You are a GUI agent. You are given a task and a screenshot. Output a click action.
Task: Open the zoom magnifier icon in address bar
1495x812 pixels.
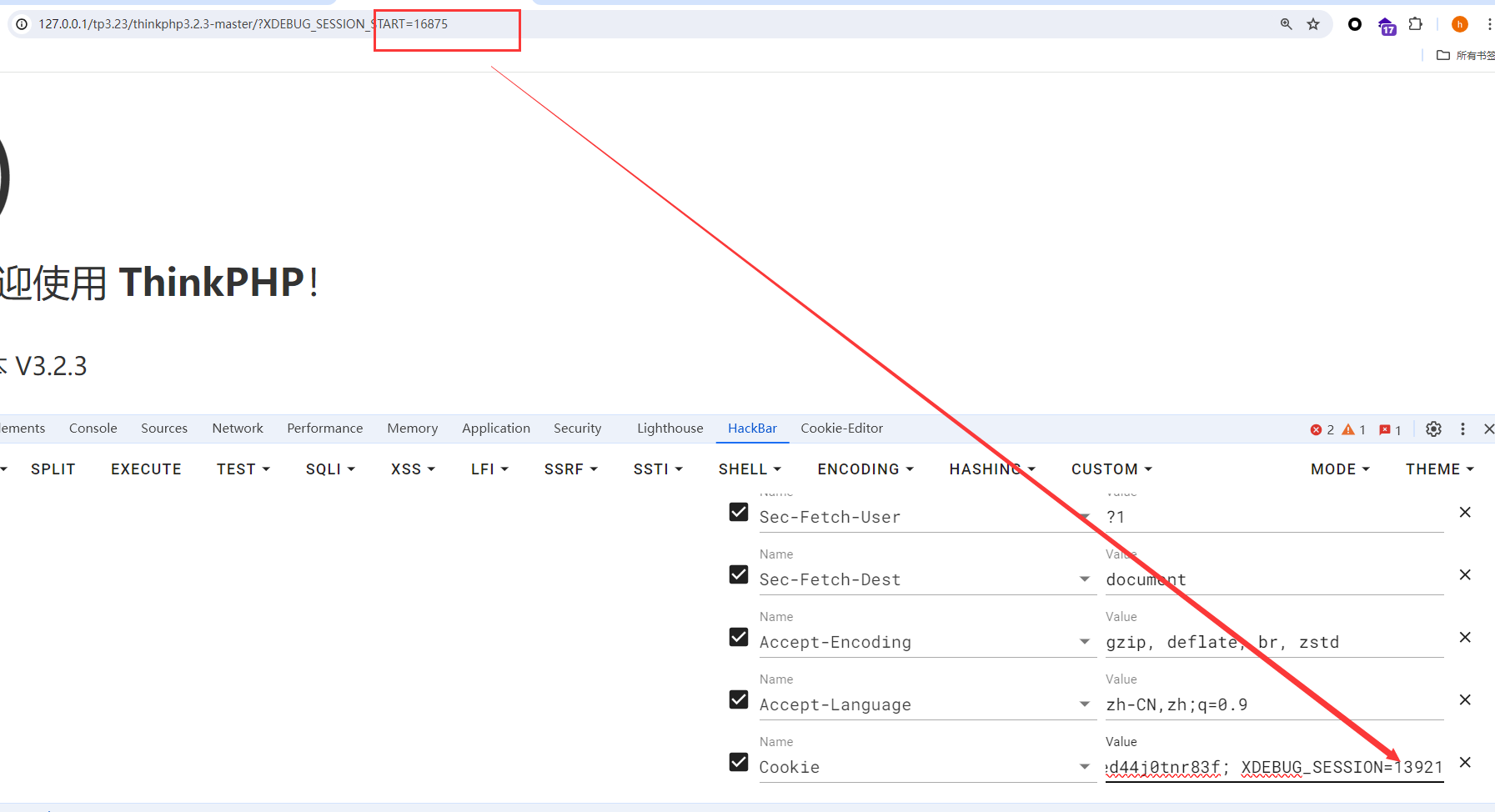1286,24
